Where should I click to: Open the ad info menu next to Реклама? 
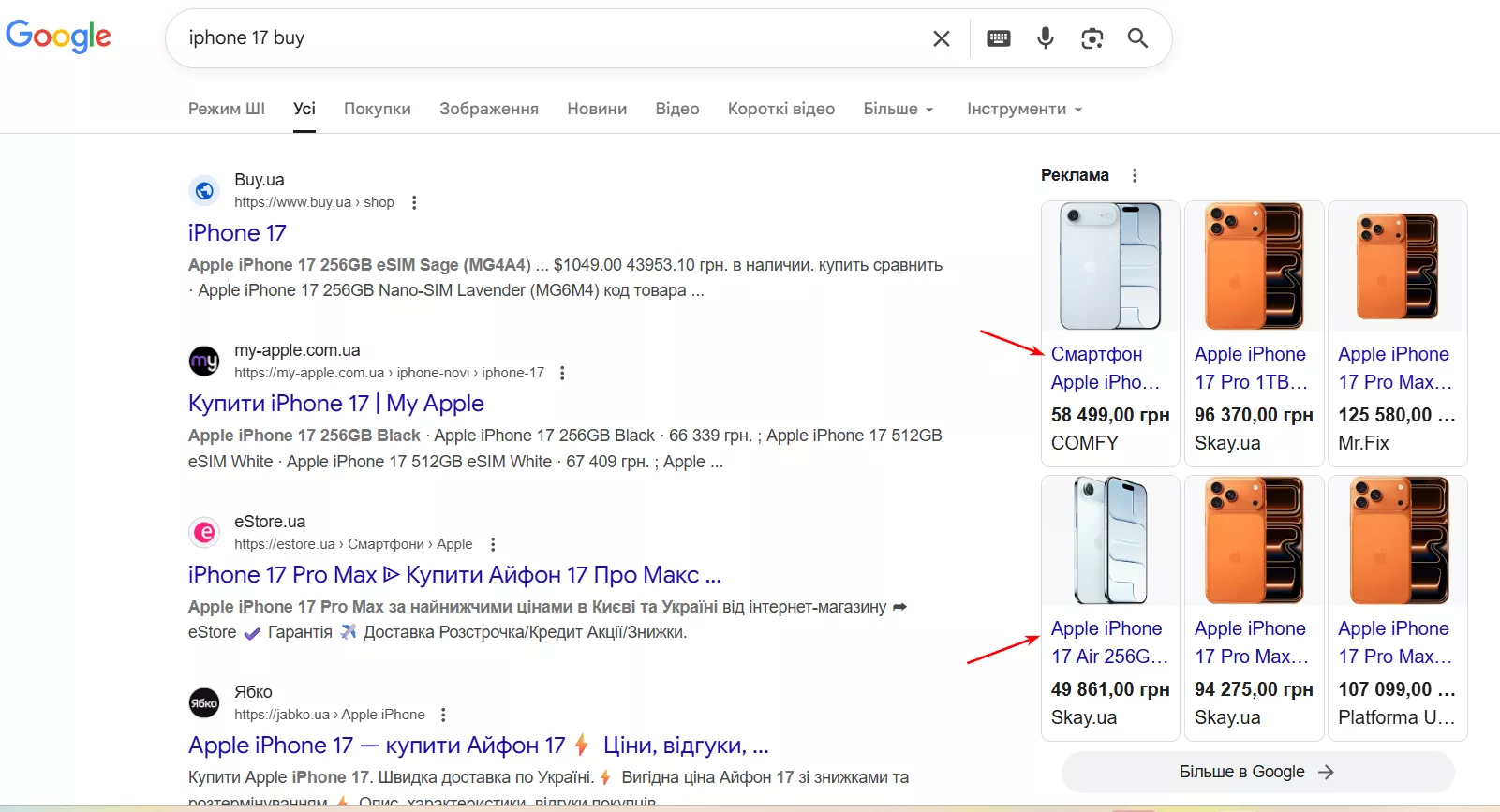click(1135, 175)
